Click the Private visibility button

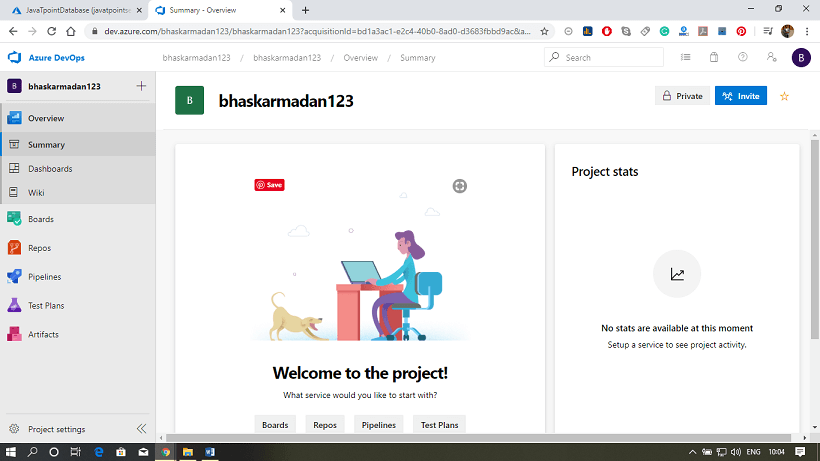tap(682, 96)
